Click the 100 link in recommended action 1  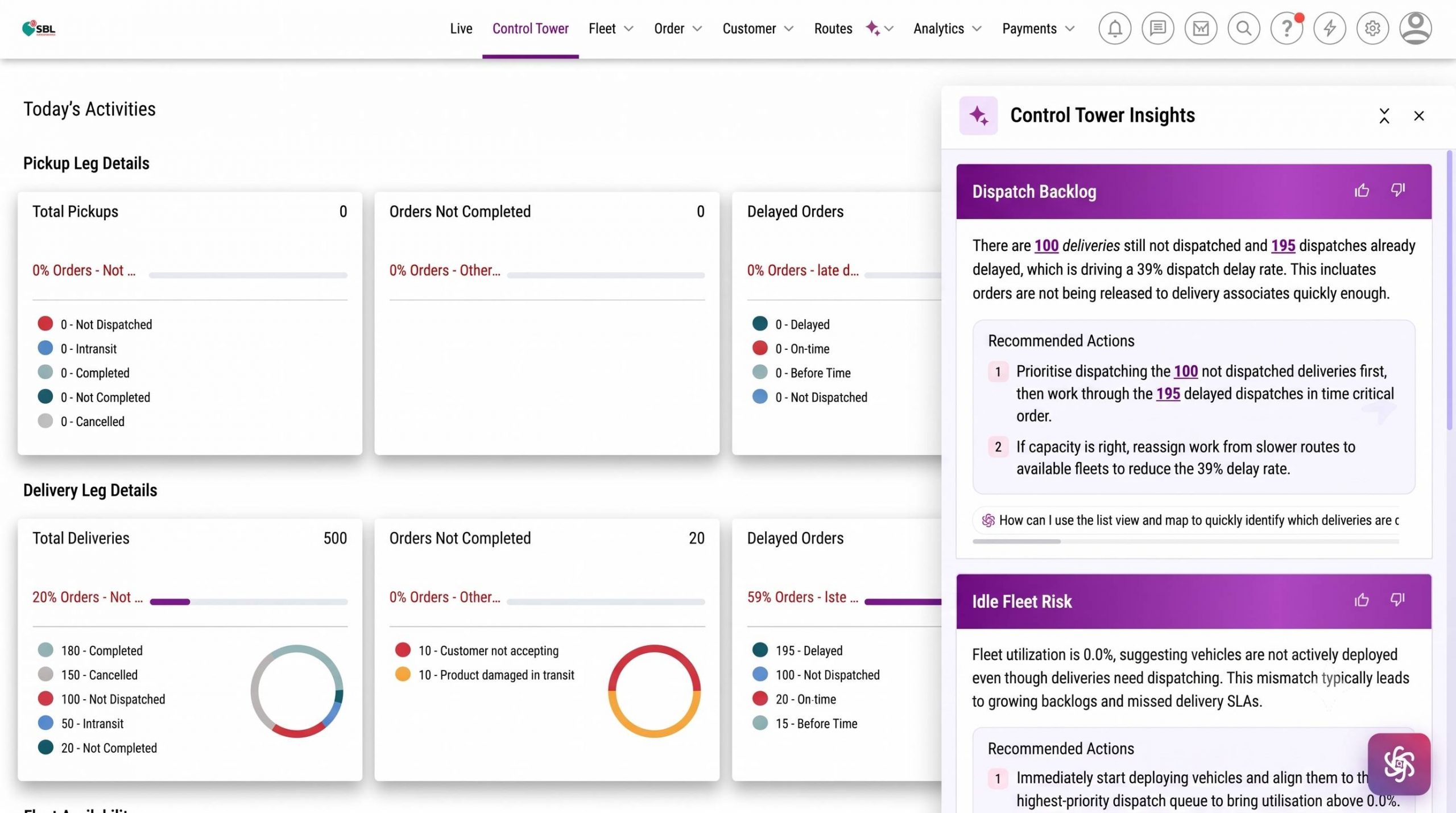pos(1185,371)
